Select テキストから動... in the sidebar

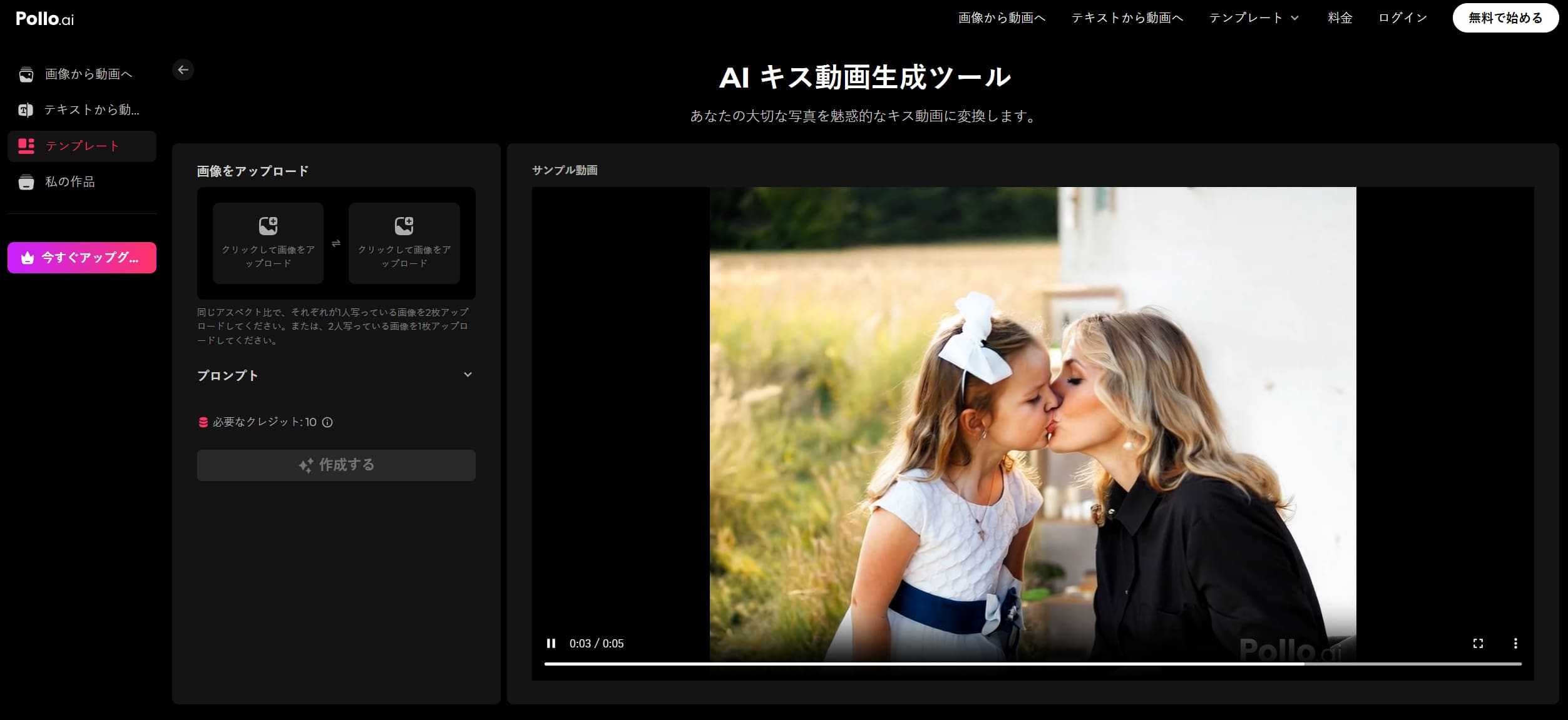tap(82, 110)
